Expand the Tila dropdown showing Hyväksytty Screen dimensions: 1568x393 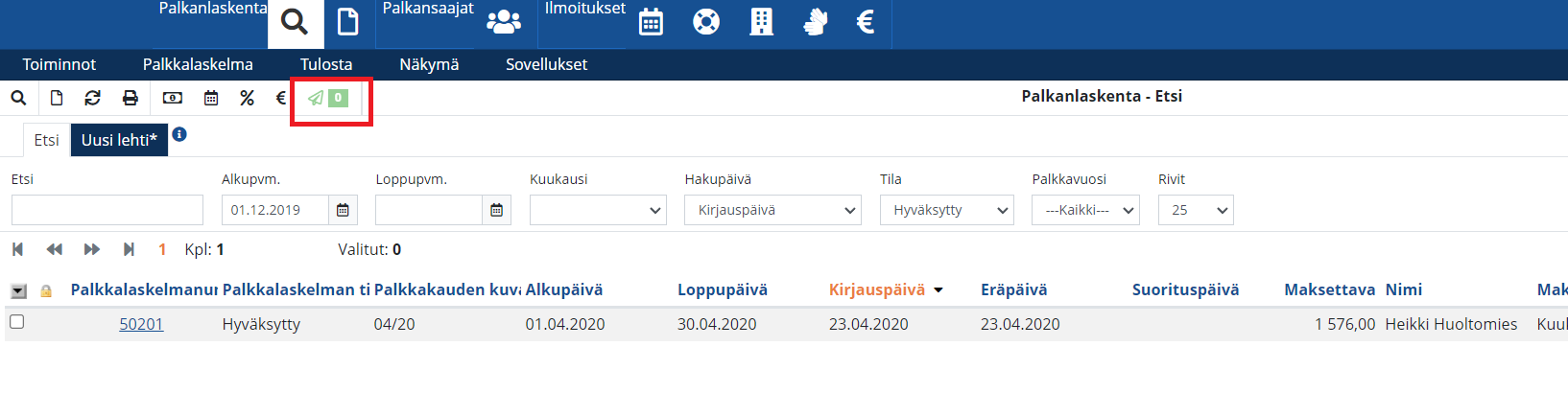pyautogui.click(x=946, y=210)
